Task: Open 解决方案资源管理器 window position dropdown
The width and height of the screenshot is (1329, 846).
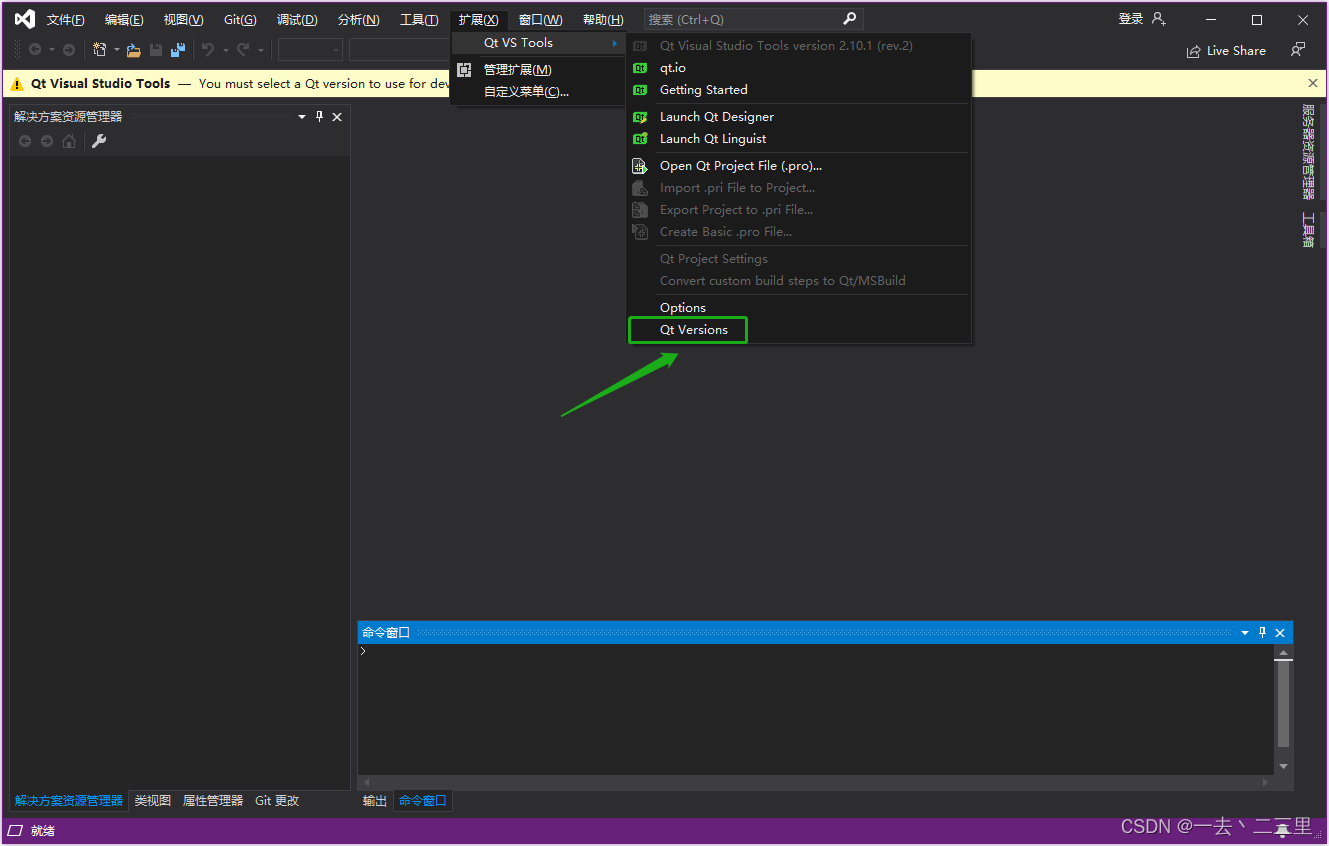Action: coord(302,117)
